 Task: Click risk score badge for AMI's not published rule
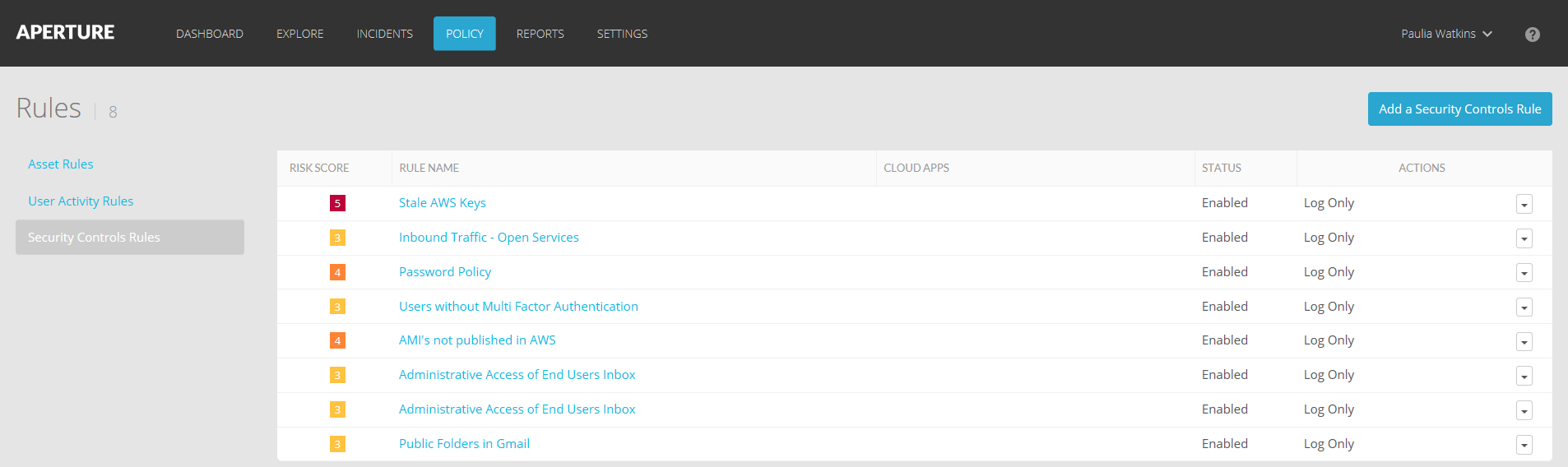(337, 340)
